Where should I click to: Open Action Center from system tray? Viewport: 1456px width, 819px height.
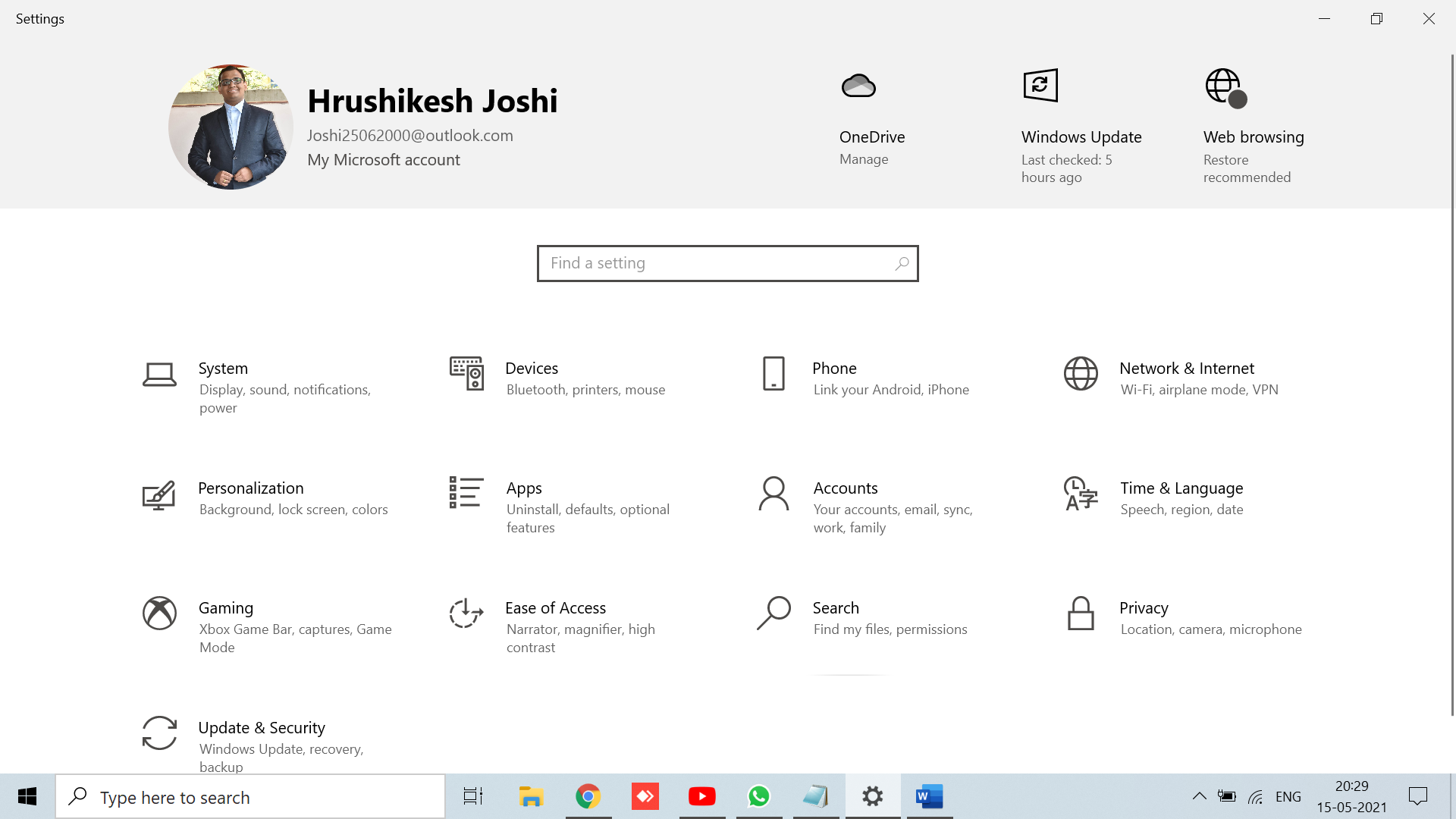[x=1420, y=796]
